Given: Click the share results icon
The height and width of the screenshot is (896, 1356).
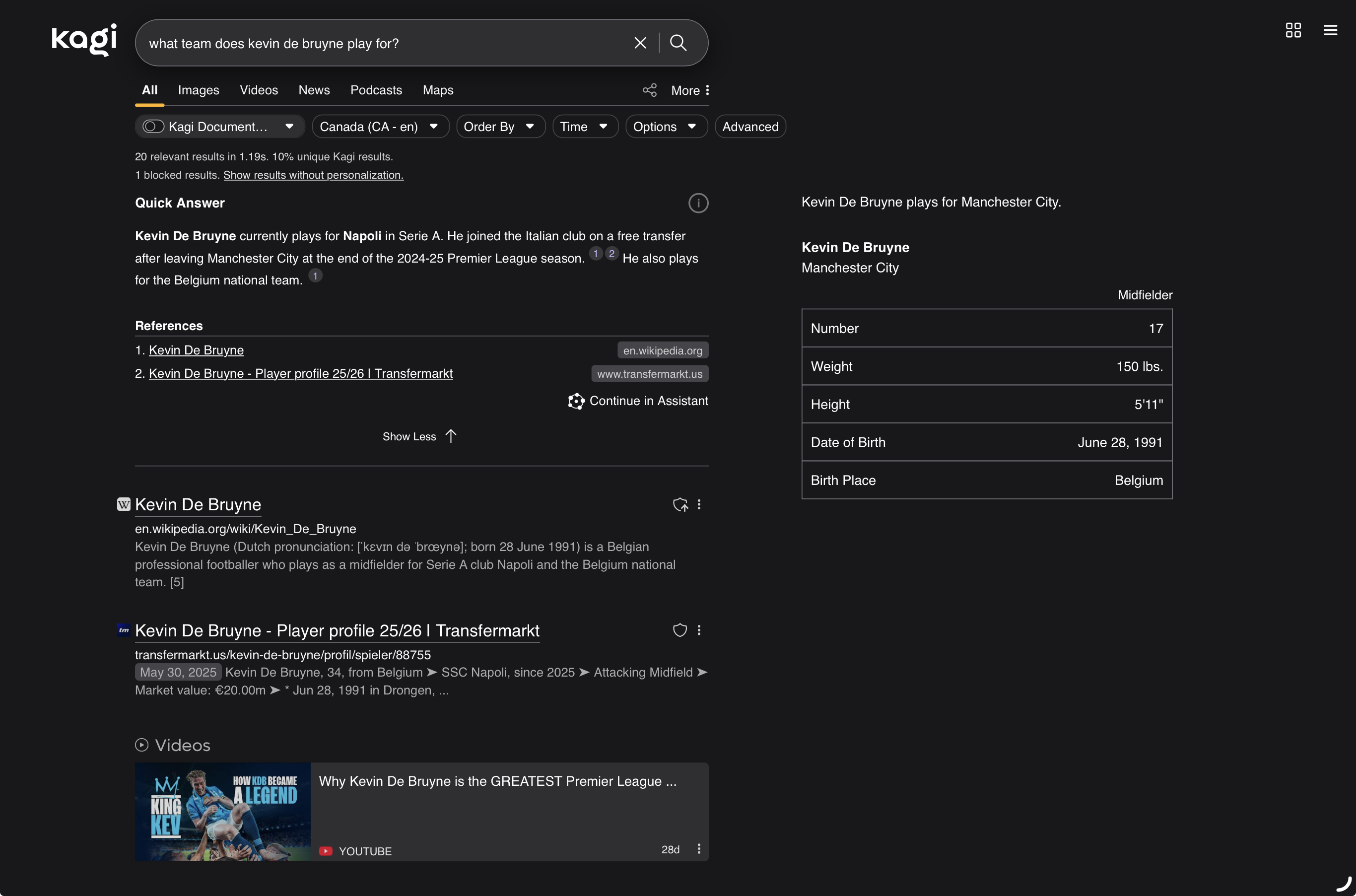Looking at the screenshot, I should (x=649, y=90).
